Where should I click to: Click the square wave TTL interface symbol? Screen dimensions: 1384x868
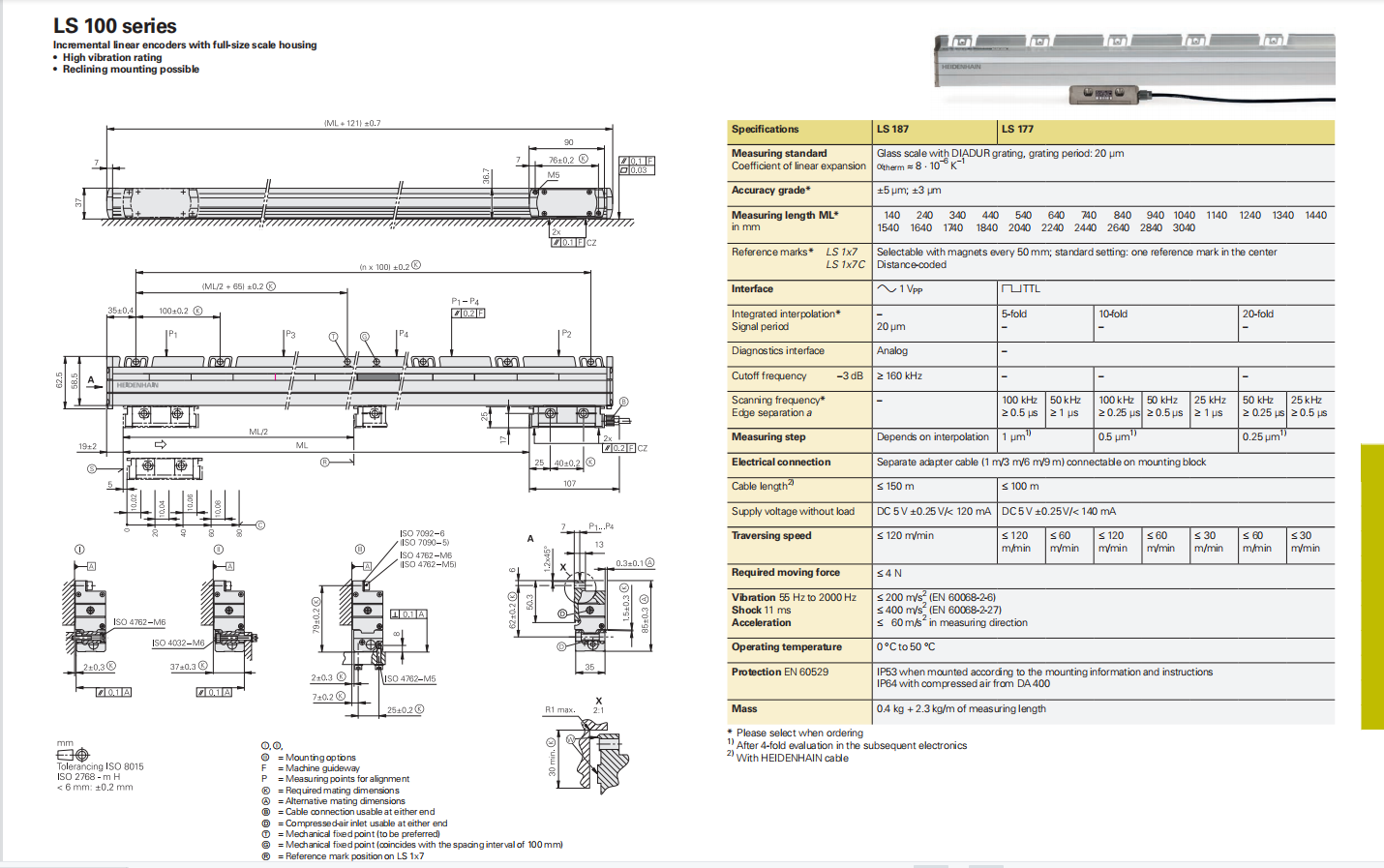(x=1011, y=288)
